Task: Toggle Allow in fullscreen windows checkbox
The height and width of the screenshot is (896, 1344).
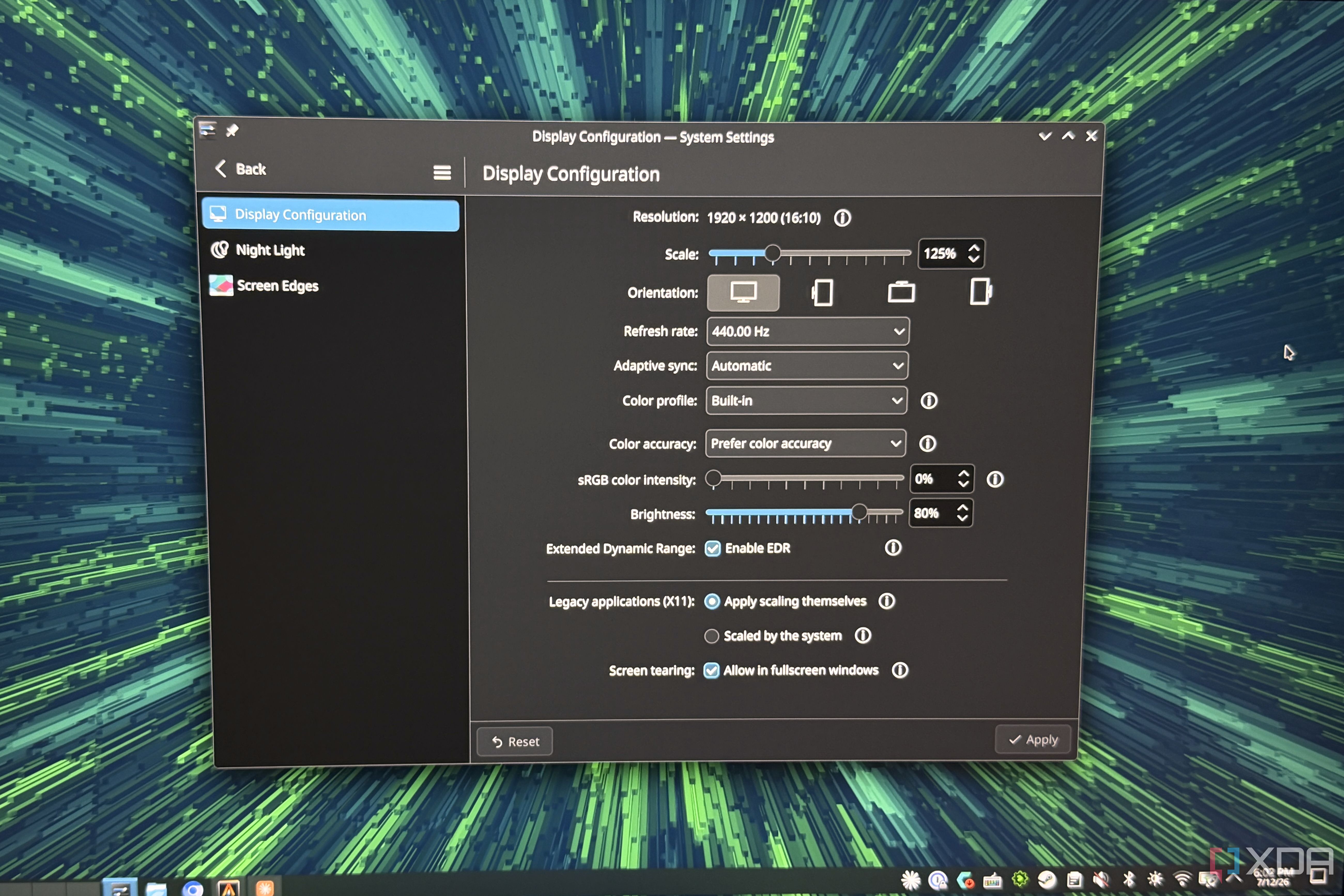Action: pyautogui.click(x=711, y=670)
